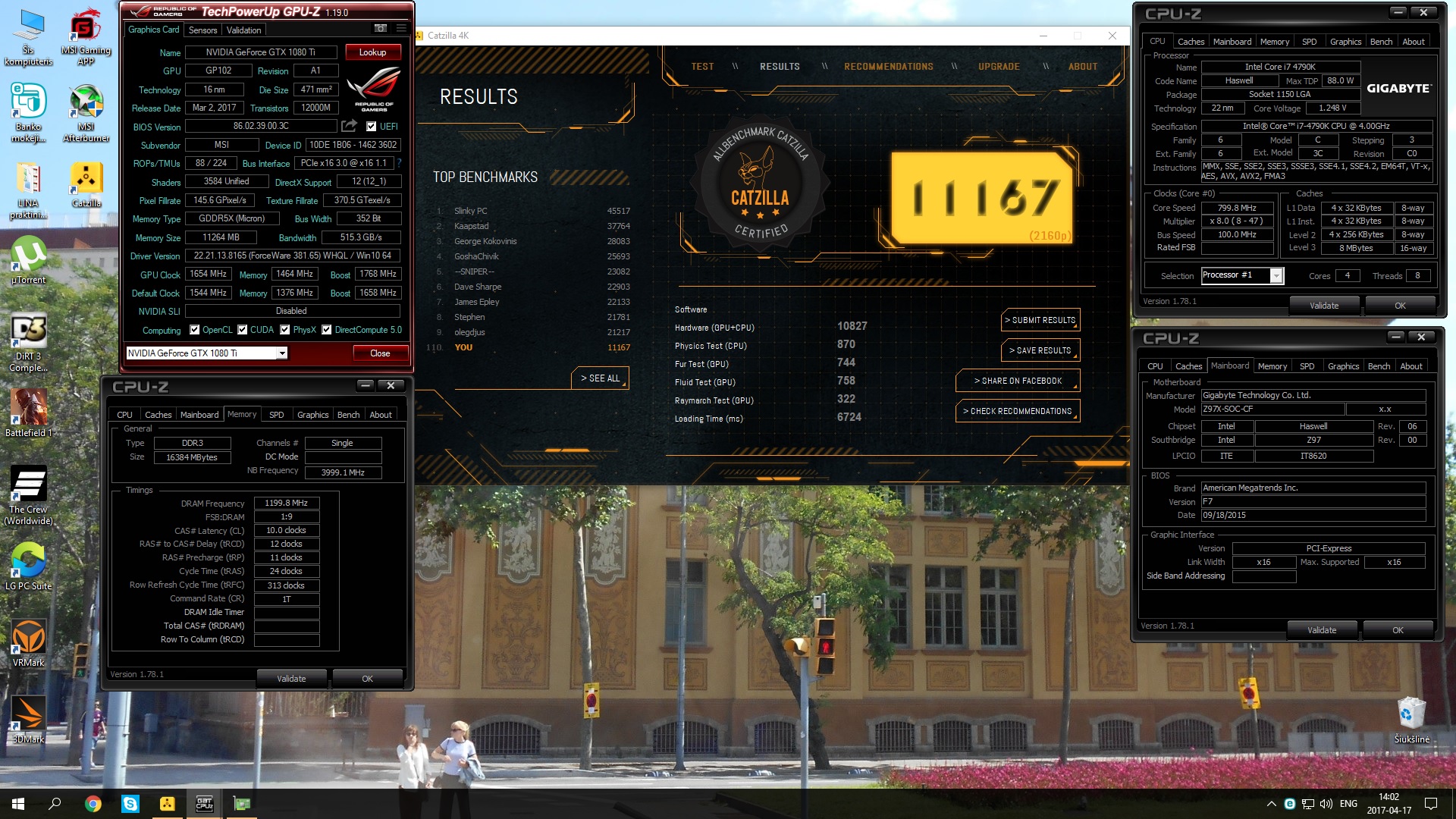1456x819 pixels.
Task: Open the µTorrent desktop icon
Action: tap(28, 260)
